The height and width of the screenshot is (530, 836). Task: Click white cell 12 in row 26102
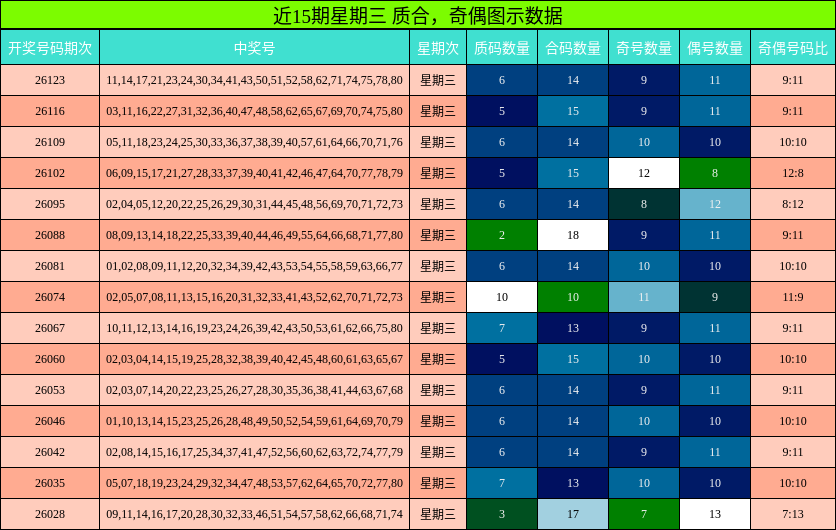(x=644, y=173)
